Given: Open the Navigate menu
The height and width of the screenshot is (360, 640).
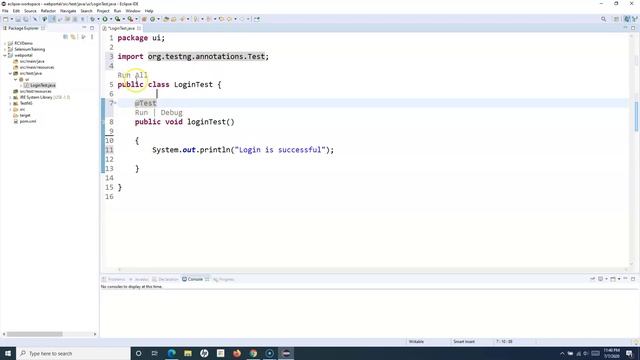Looking at the screenshot, I should point(68,11).
